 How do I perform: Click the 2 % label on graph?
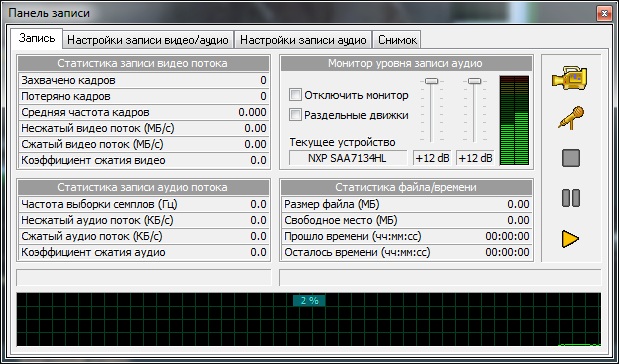tap(309, 301)
